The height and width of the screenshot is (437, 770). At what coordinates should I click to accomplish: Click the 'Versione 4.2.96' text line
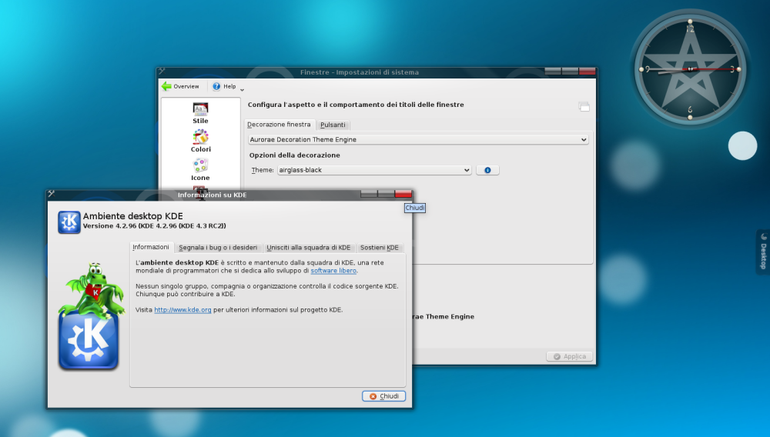click(x=154, y=226)
